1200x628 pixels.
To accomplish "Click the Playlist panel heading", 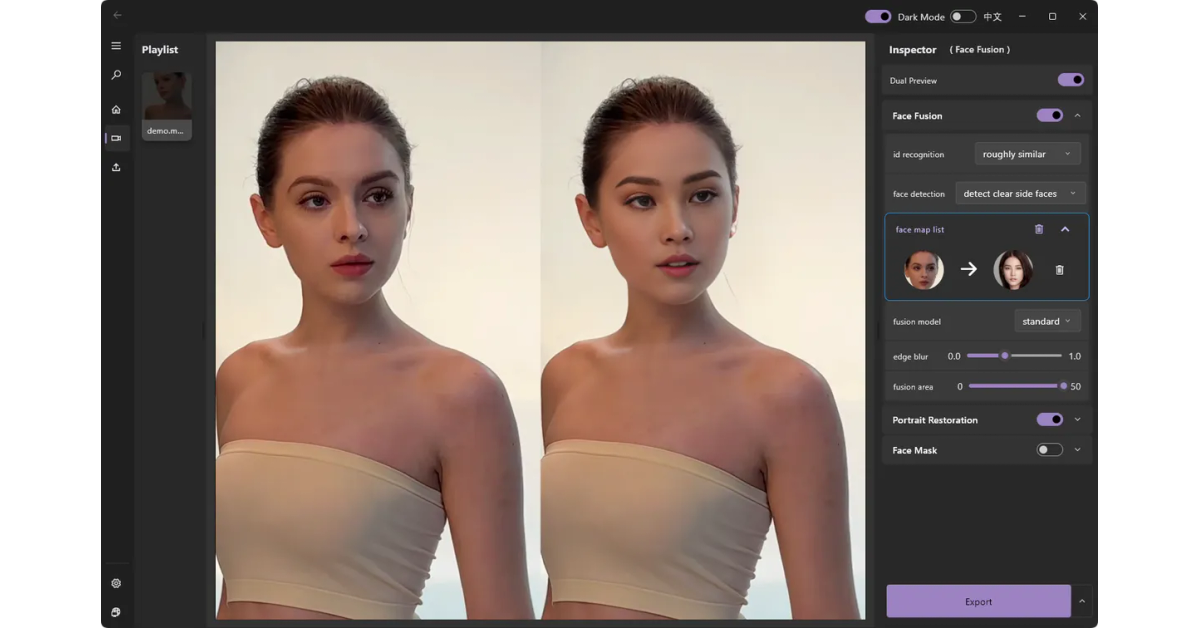I will [x=160, y=49].
